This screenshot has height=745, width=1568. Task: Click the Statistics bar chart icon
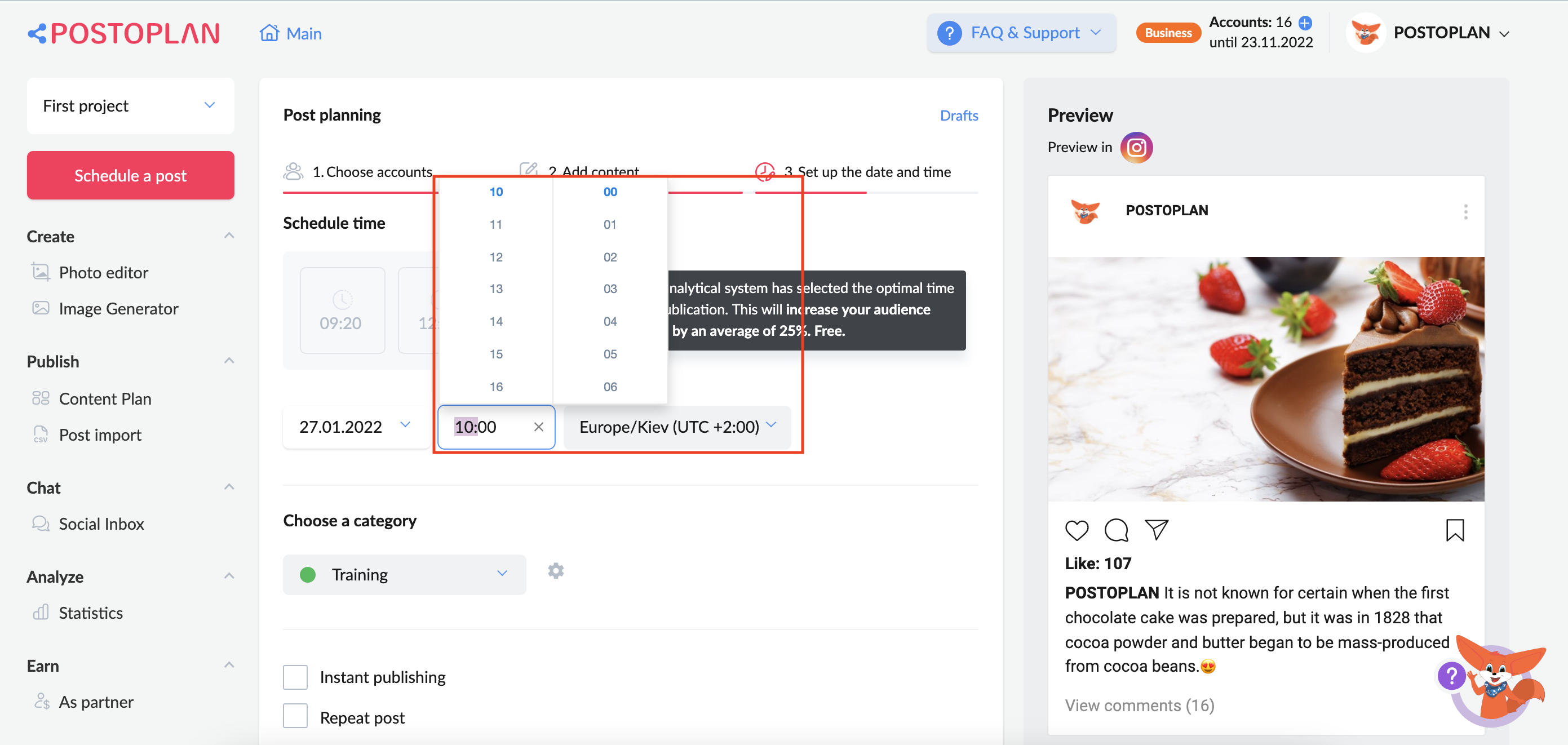(x=40, y=611)
